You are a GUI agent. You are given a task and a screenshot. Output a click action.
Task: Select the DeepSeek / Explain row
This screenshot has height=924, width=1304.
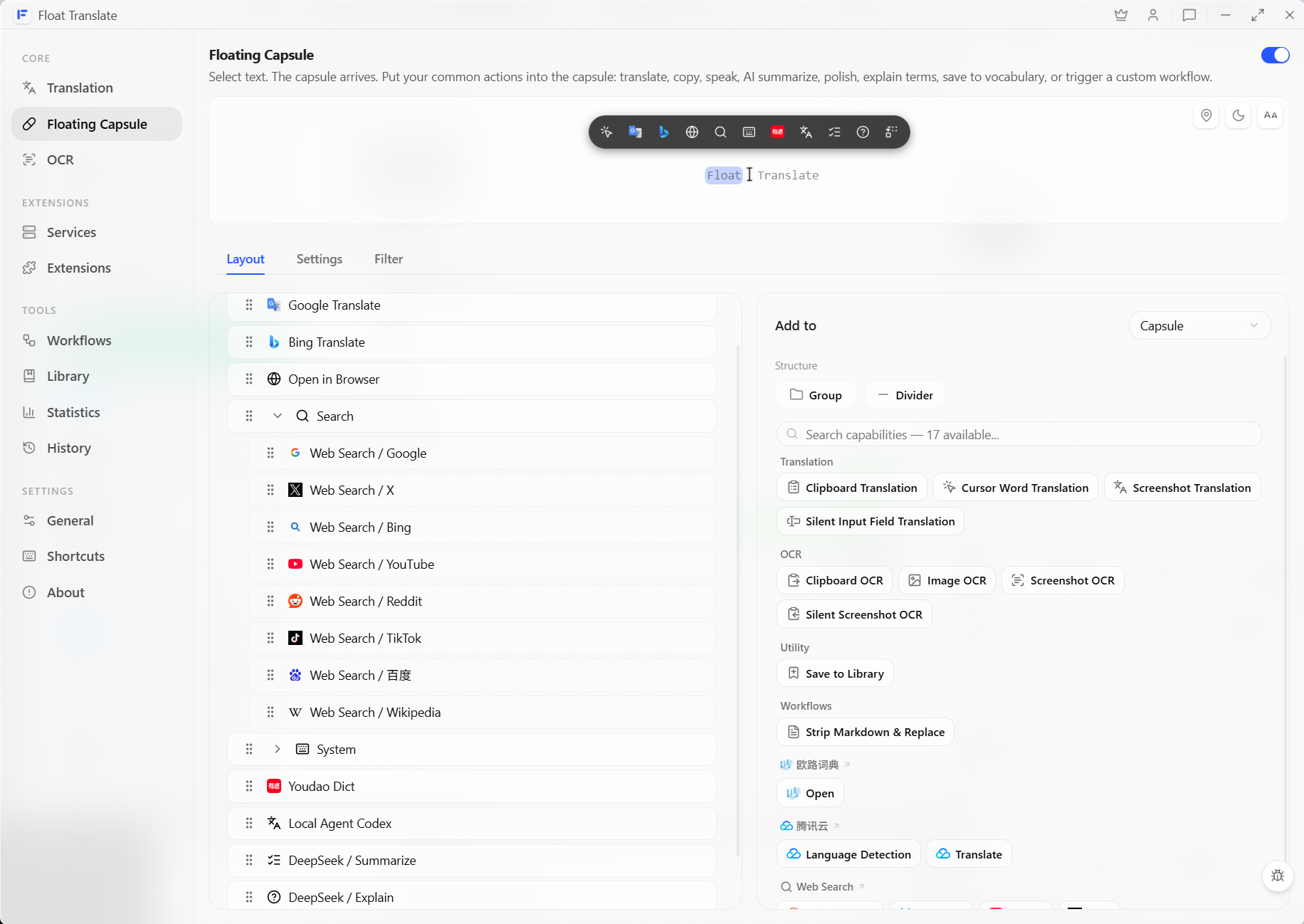pyautogui.click(x=472, y=896)
